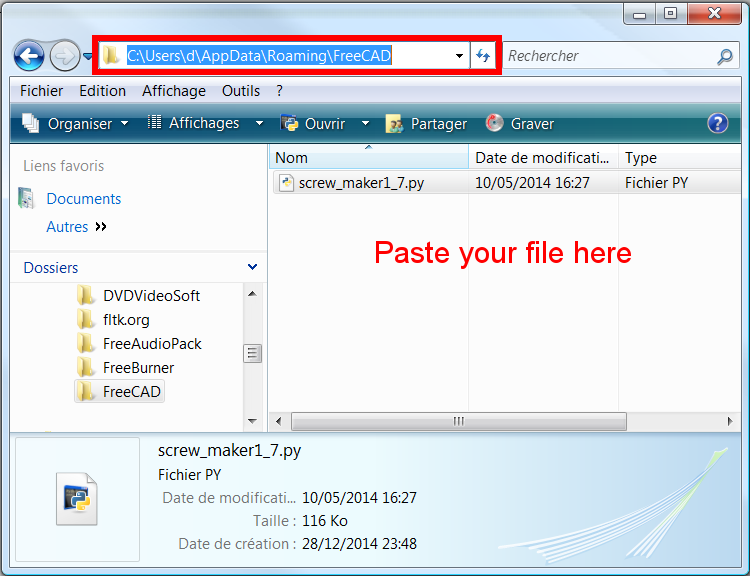Click the folder icon in the address bar
Viewport: 750px width, 576px height.
tap(111, 55)
